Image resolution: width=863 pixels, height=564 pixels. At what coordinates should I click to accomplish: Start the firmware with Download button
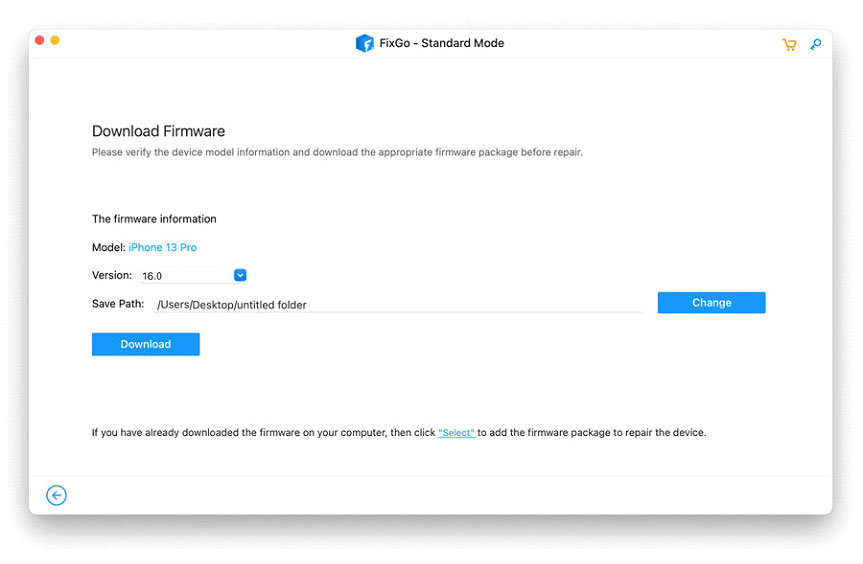click(146, 344)
